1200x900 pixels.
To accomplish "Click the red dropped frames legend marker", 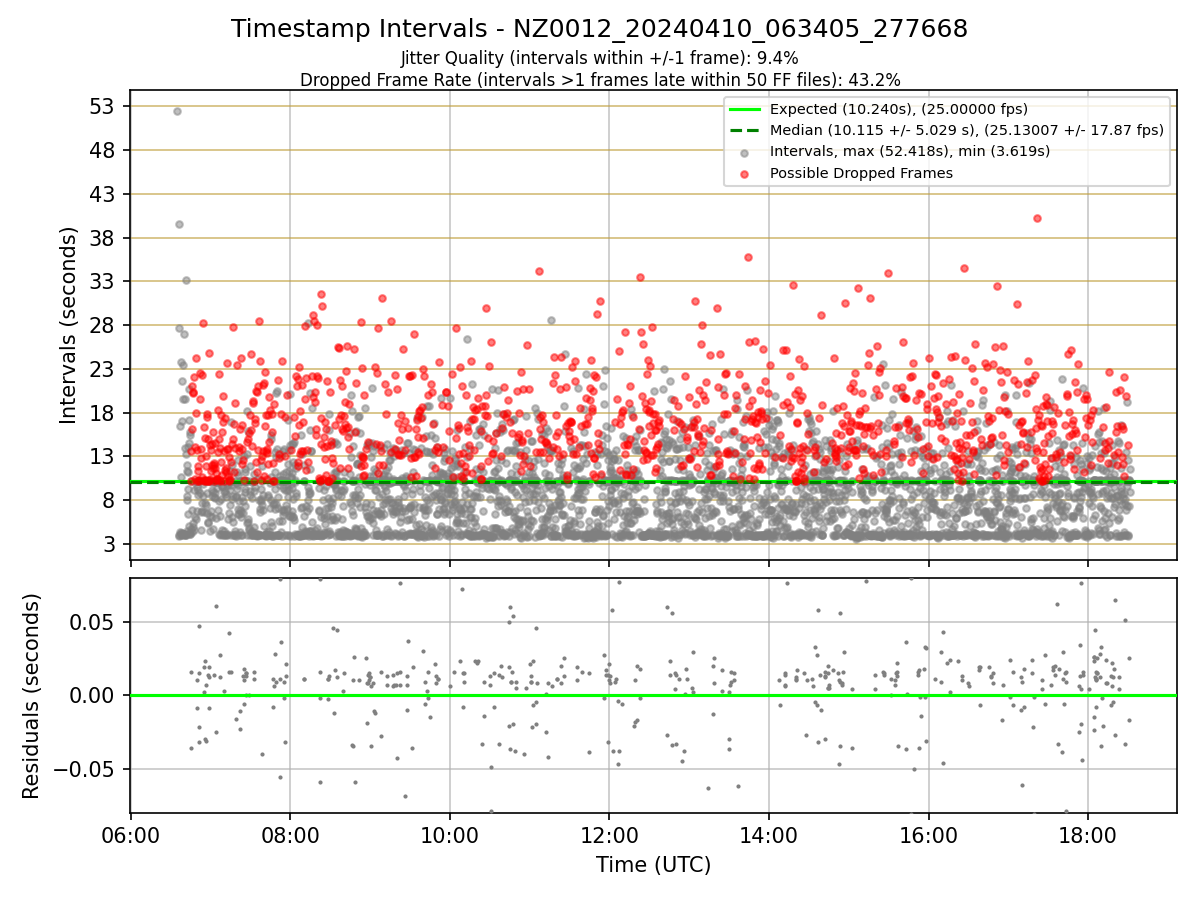I will pos(746,173).
